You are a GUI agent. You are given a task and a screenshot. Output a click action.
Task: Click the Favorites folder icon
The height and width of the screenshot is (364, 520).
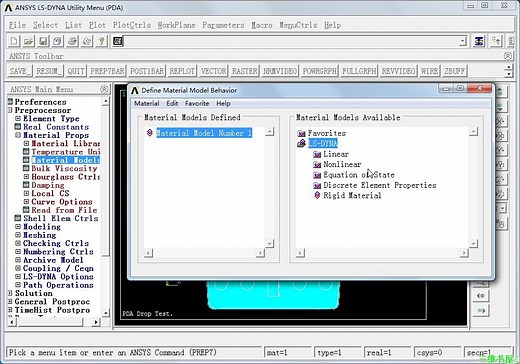(302, 133)
